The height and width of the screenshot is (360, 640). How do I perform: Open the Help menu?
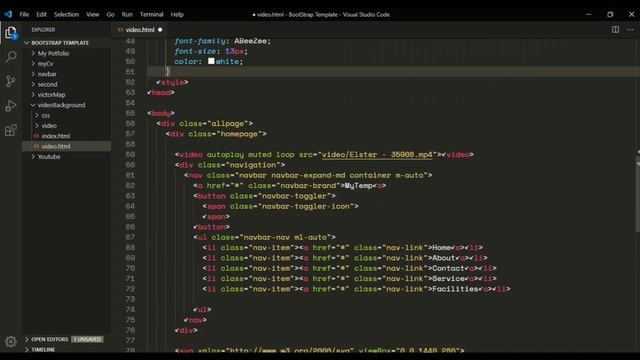point(177,14)
